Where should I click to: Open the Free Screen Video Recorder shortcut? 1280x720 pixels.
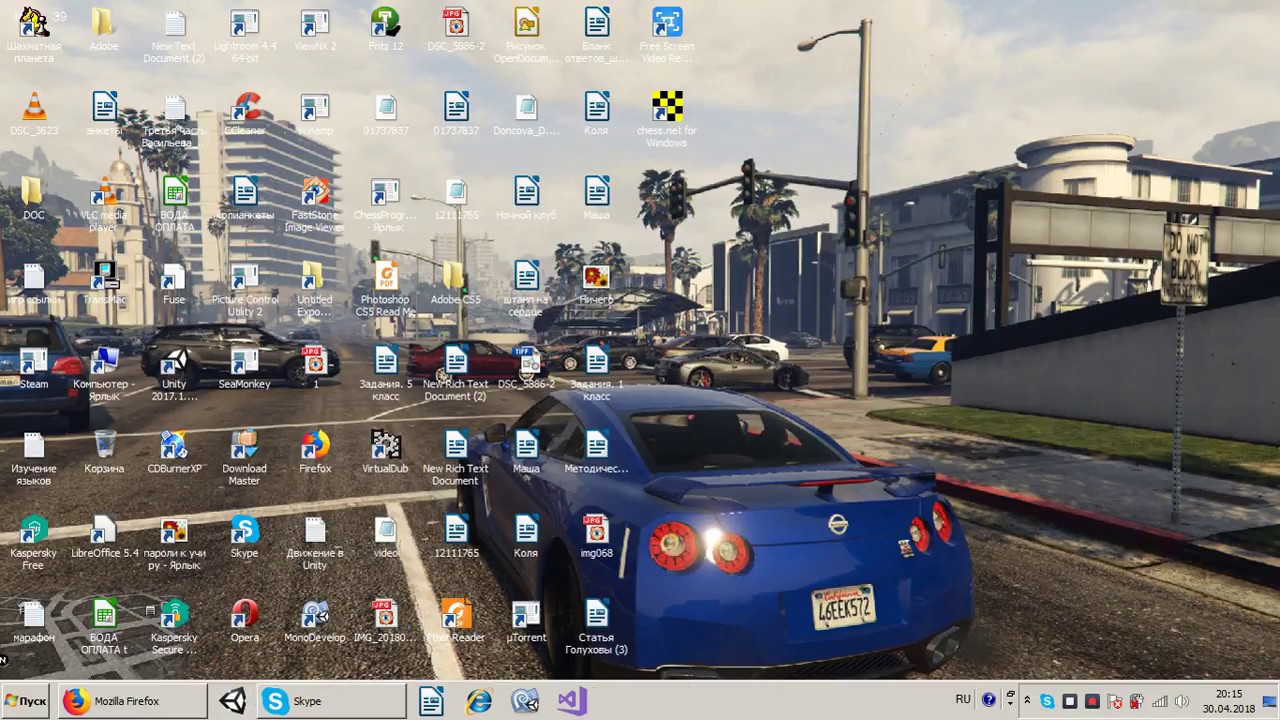667,34
